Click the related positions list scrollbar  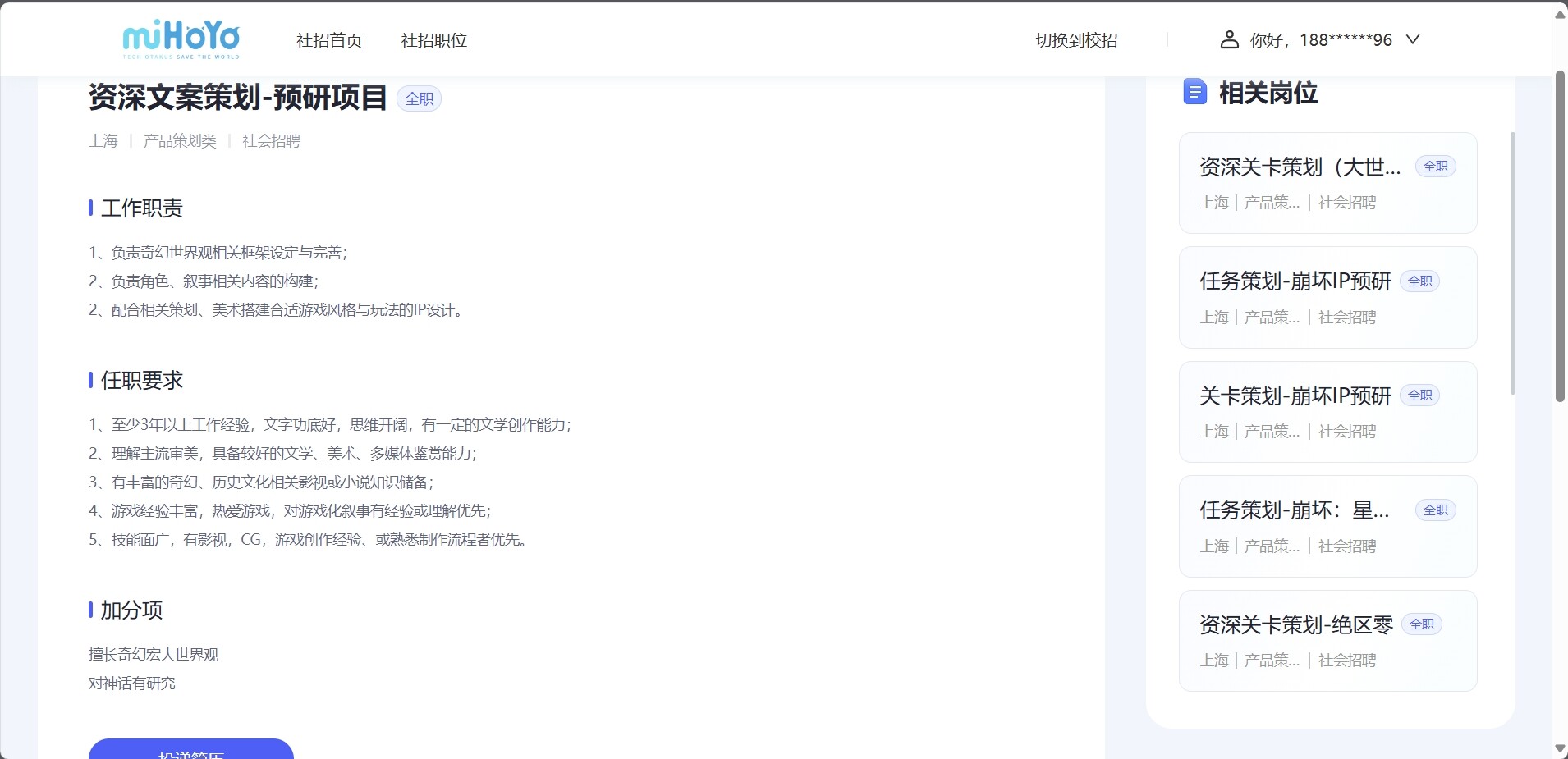[x=1512, y=263]
